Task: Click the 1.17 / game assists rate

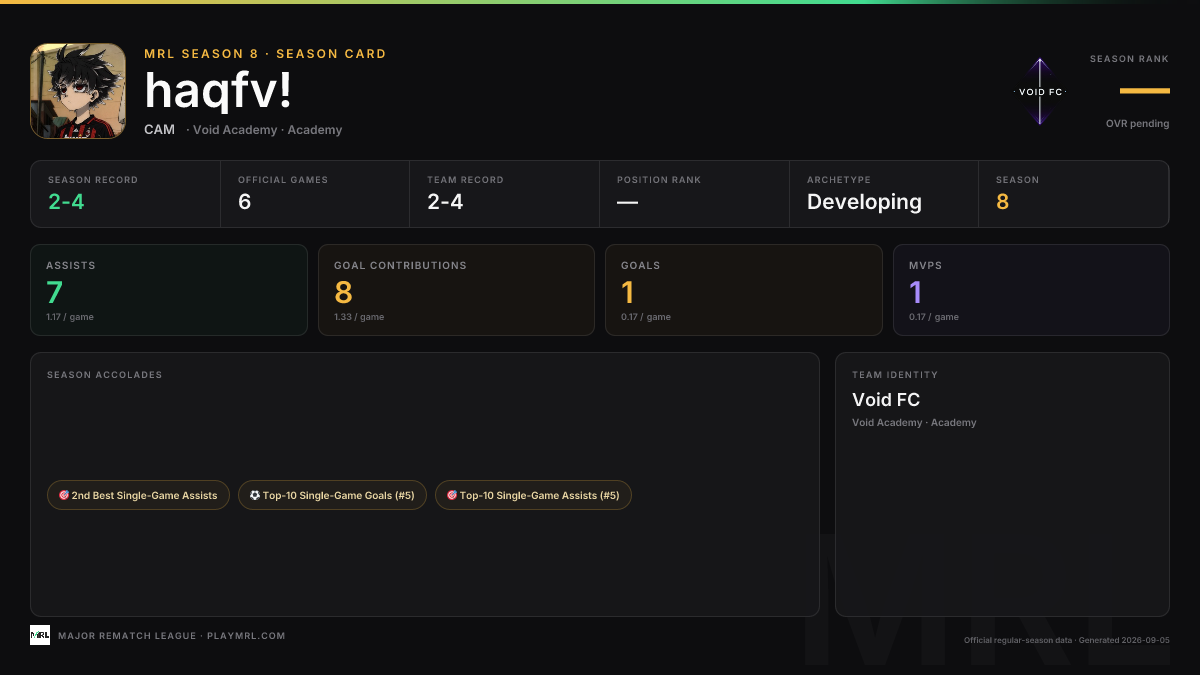Action: pyautogui.click(x=70, y=317)
